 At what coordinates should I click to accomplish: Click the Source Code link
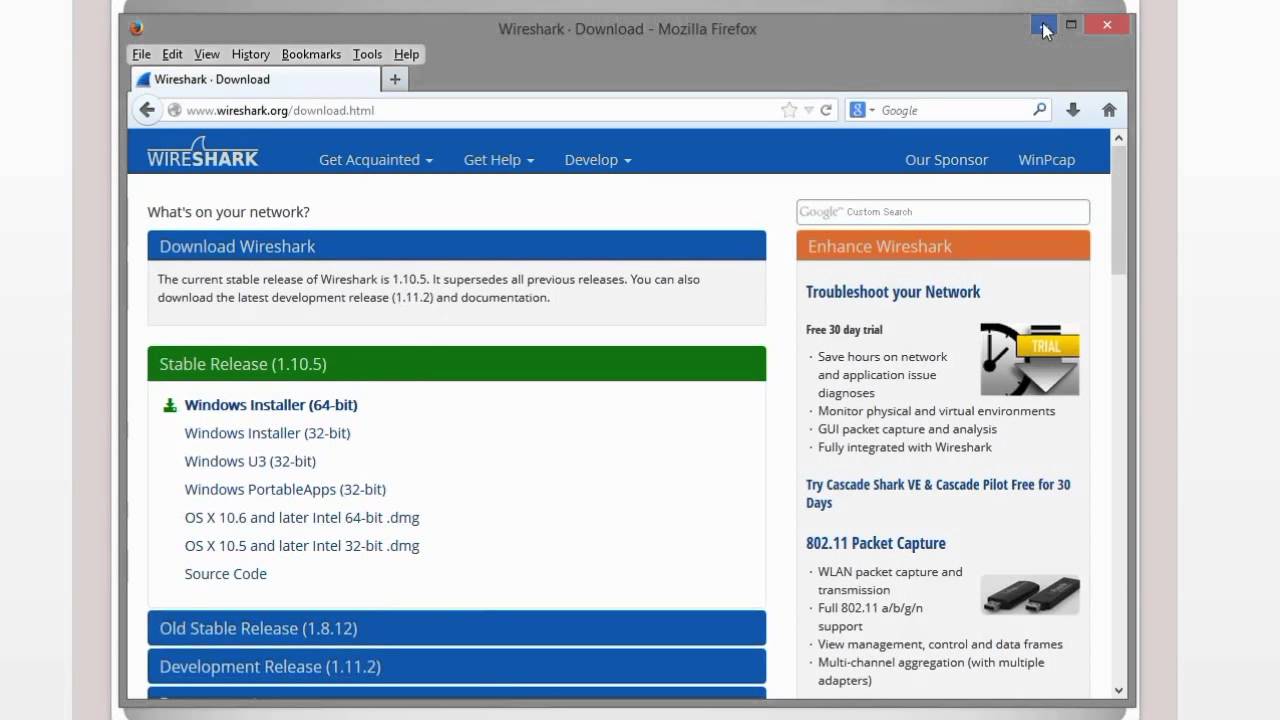coord(225,573)
